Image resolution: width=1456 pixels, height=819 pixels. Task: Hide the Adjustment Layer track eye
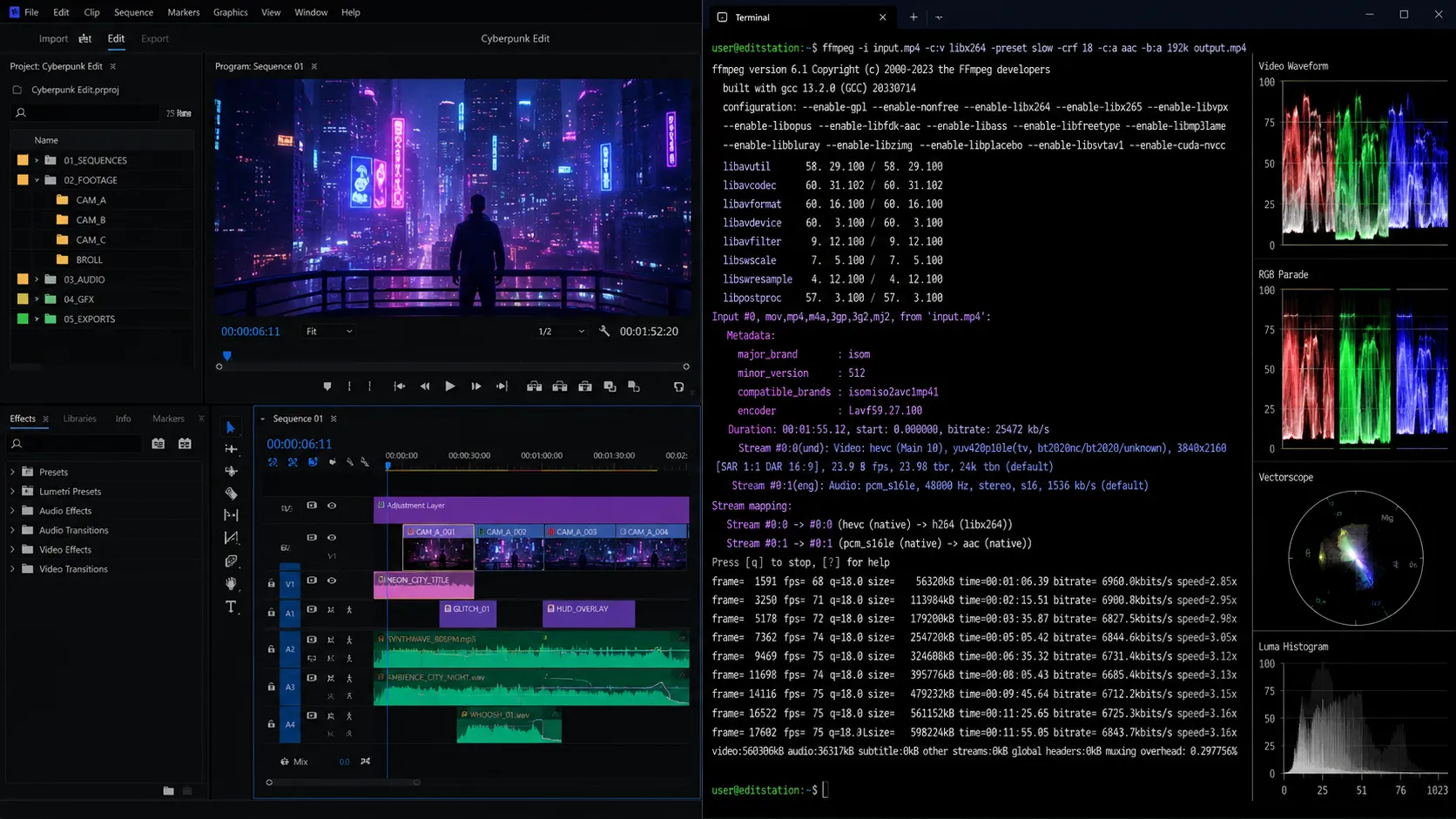pyautogui.click(x=332, y=506)
